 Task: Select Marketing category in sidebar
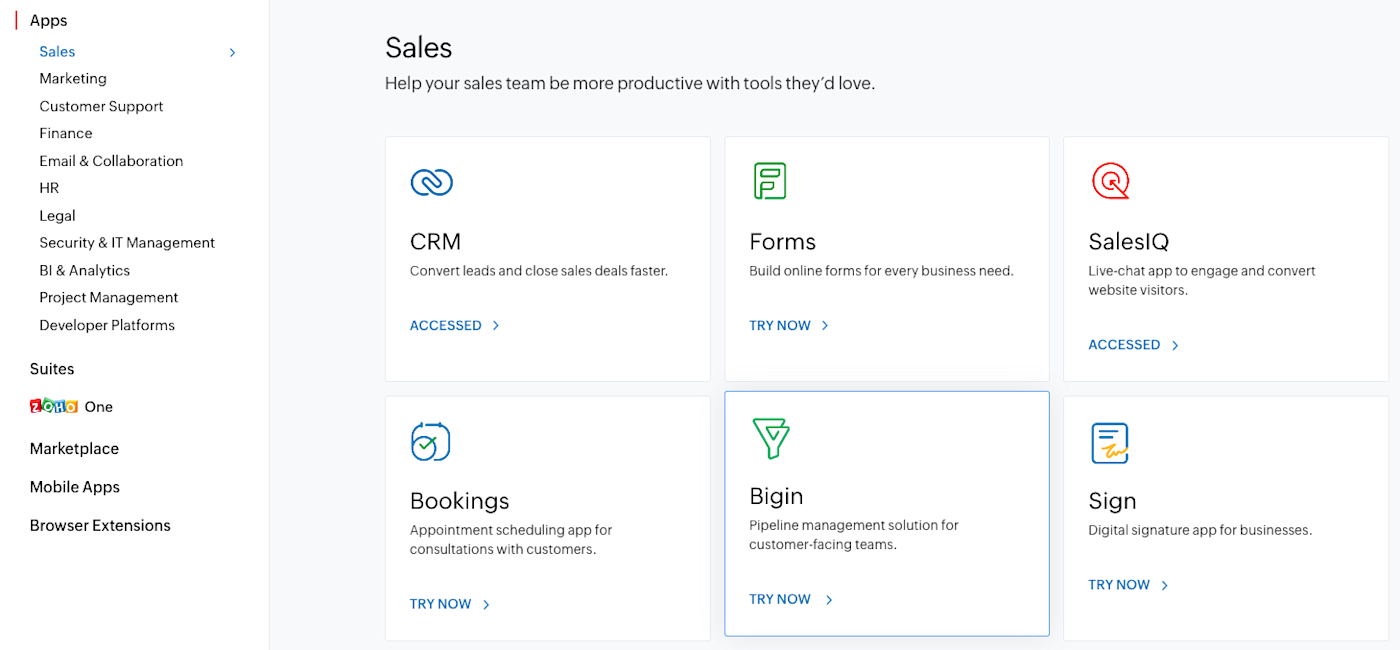[x=73, y=78]
